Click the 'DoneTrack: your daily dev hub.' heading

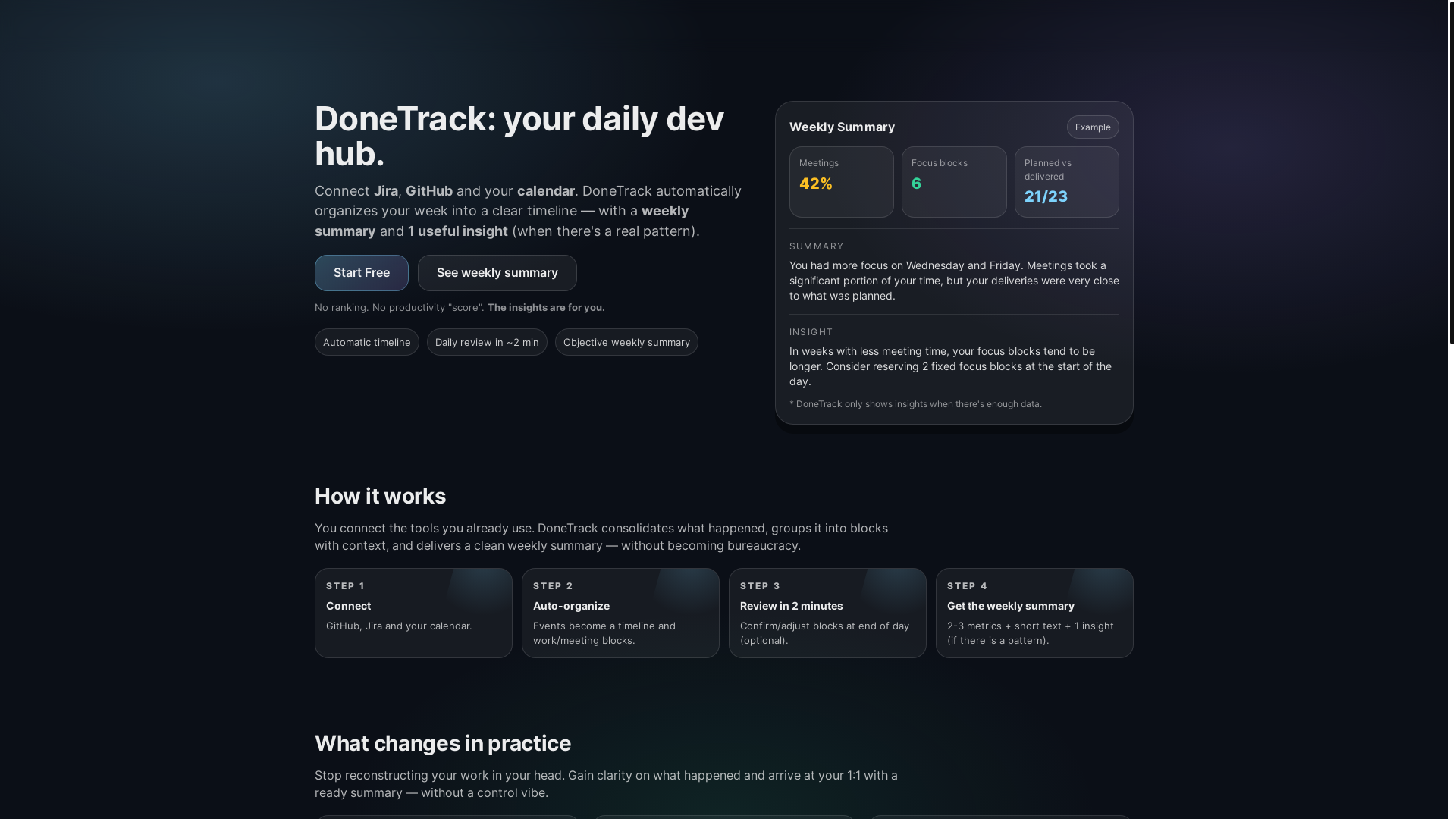[519, 136]
